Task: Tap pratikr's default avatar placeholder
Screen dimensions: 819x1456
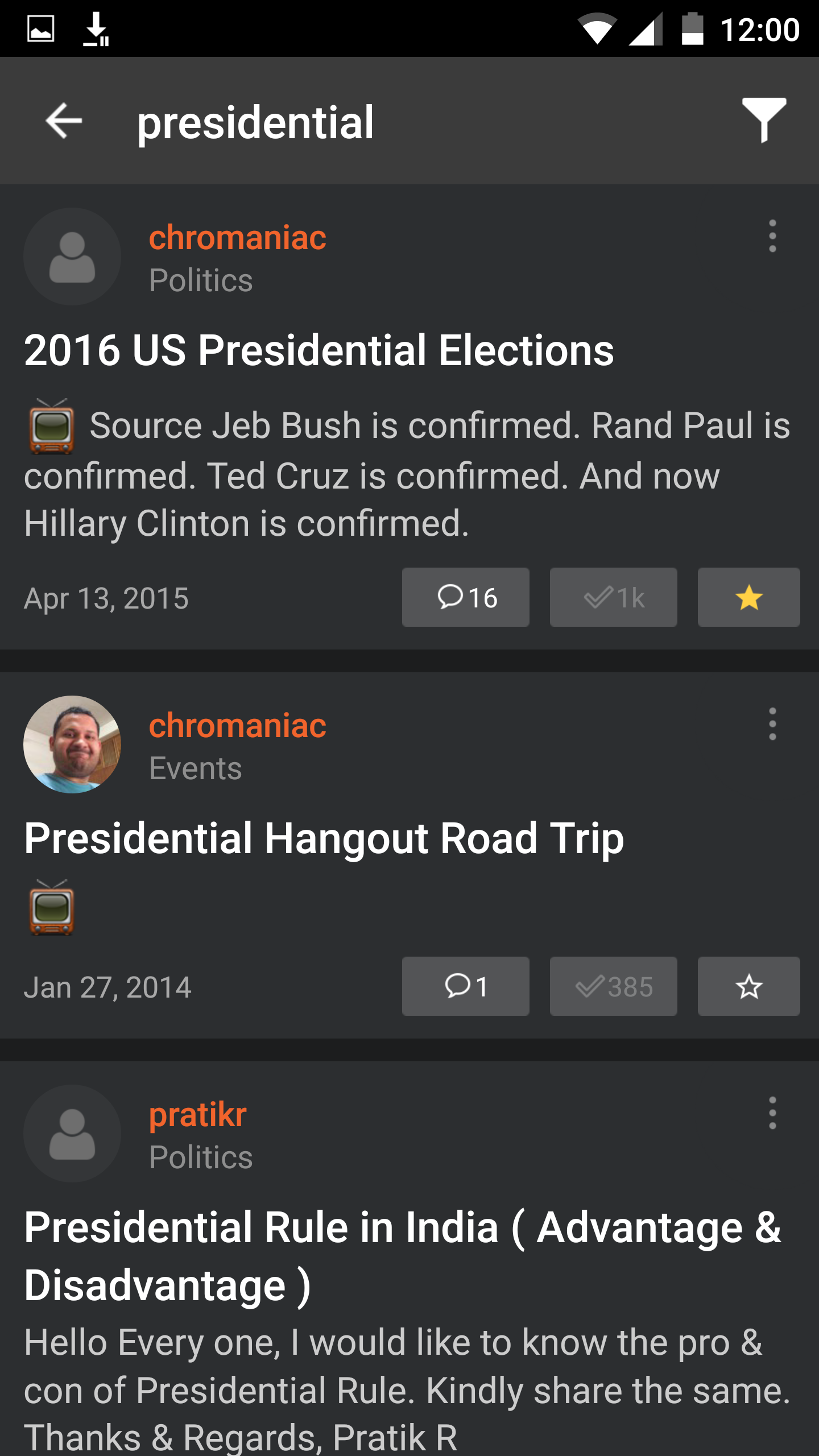Action: tap(72, 1134)
